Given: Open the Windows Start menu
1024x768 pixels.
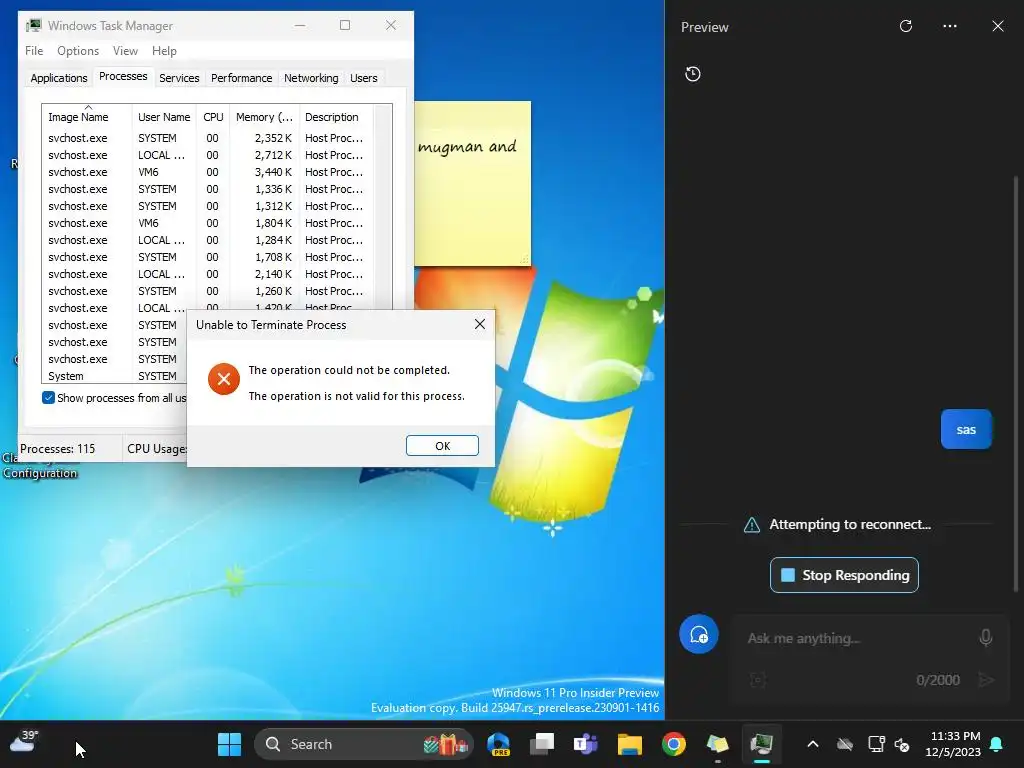Looking at the screenshot, I should tap(229, 744).
